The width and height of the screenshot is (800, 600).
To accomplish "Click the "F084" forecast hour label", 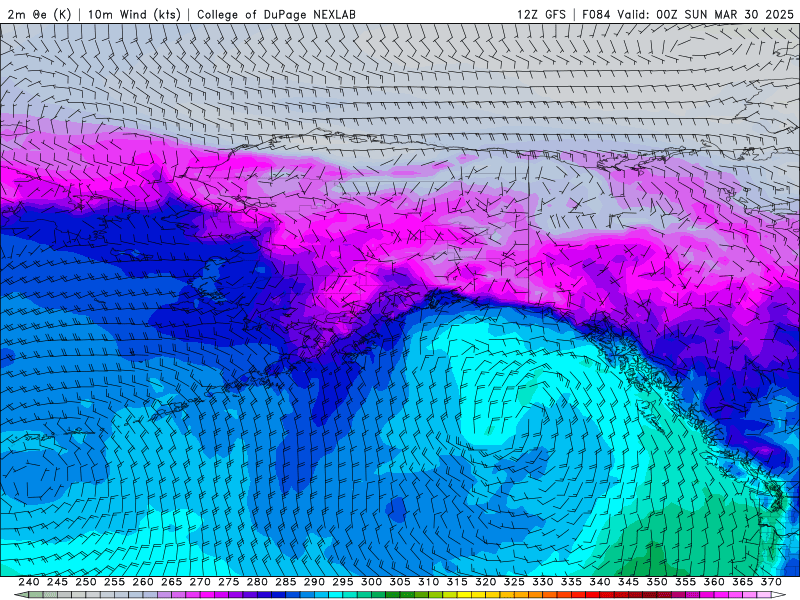I will 596,14.
